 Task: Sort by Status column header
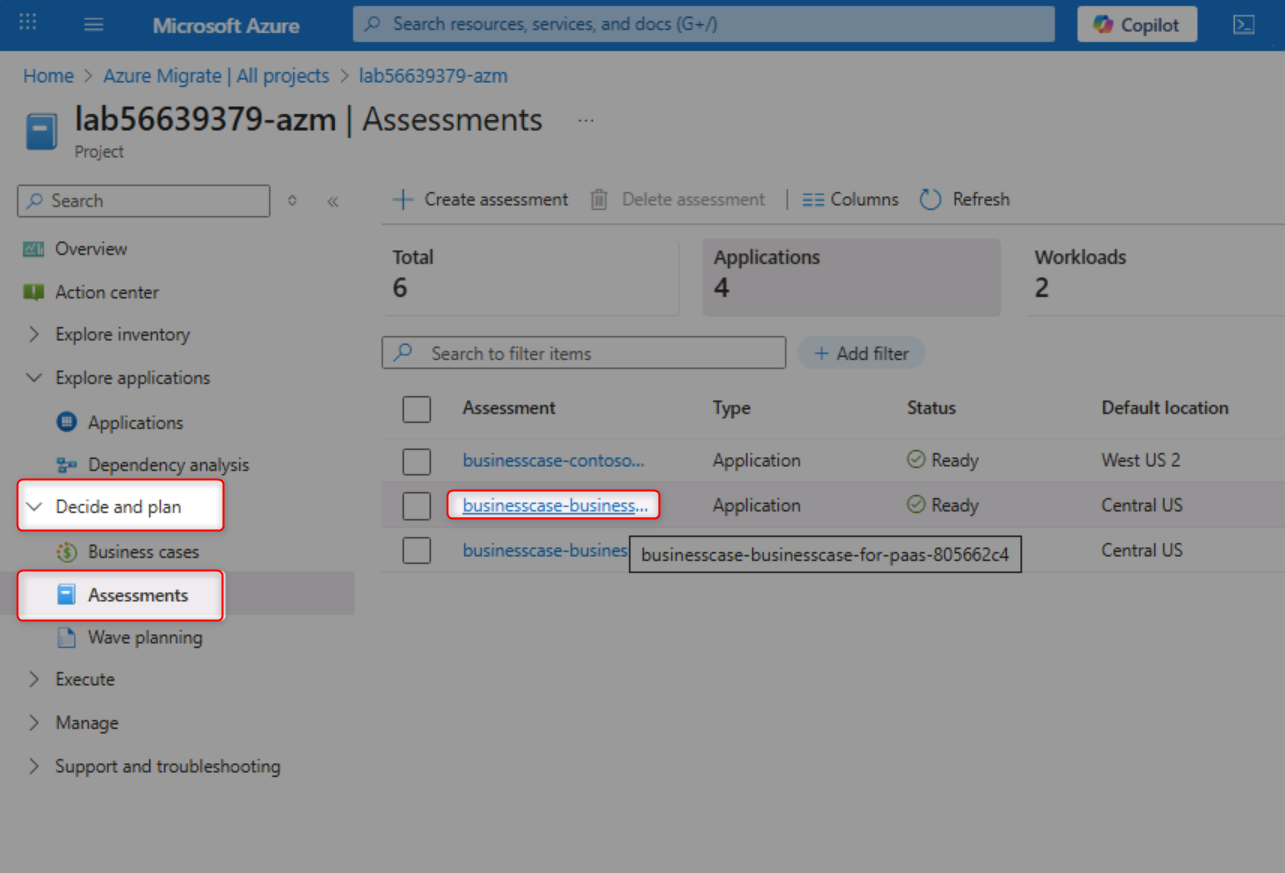coord(931,408)
